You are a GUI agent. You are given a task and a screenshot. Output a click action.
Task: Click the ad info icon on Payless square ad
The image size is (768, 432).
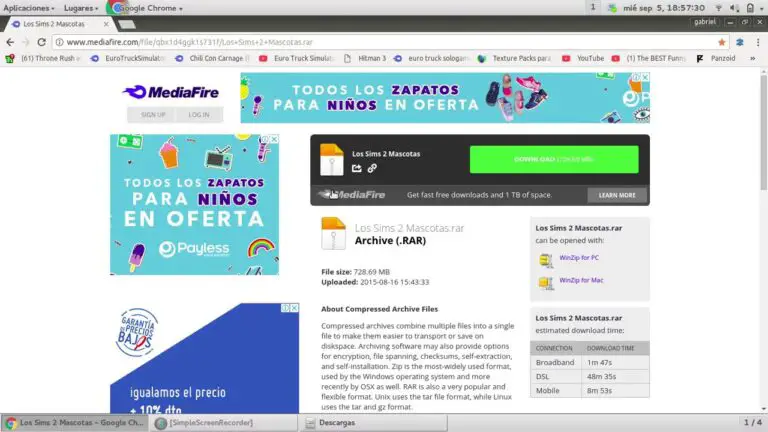pyautogui.click(x=265, y=139)
